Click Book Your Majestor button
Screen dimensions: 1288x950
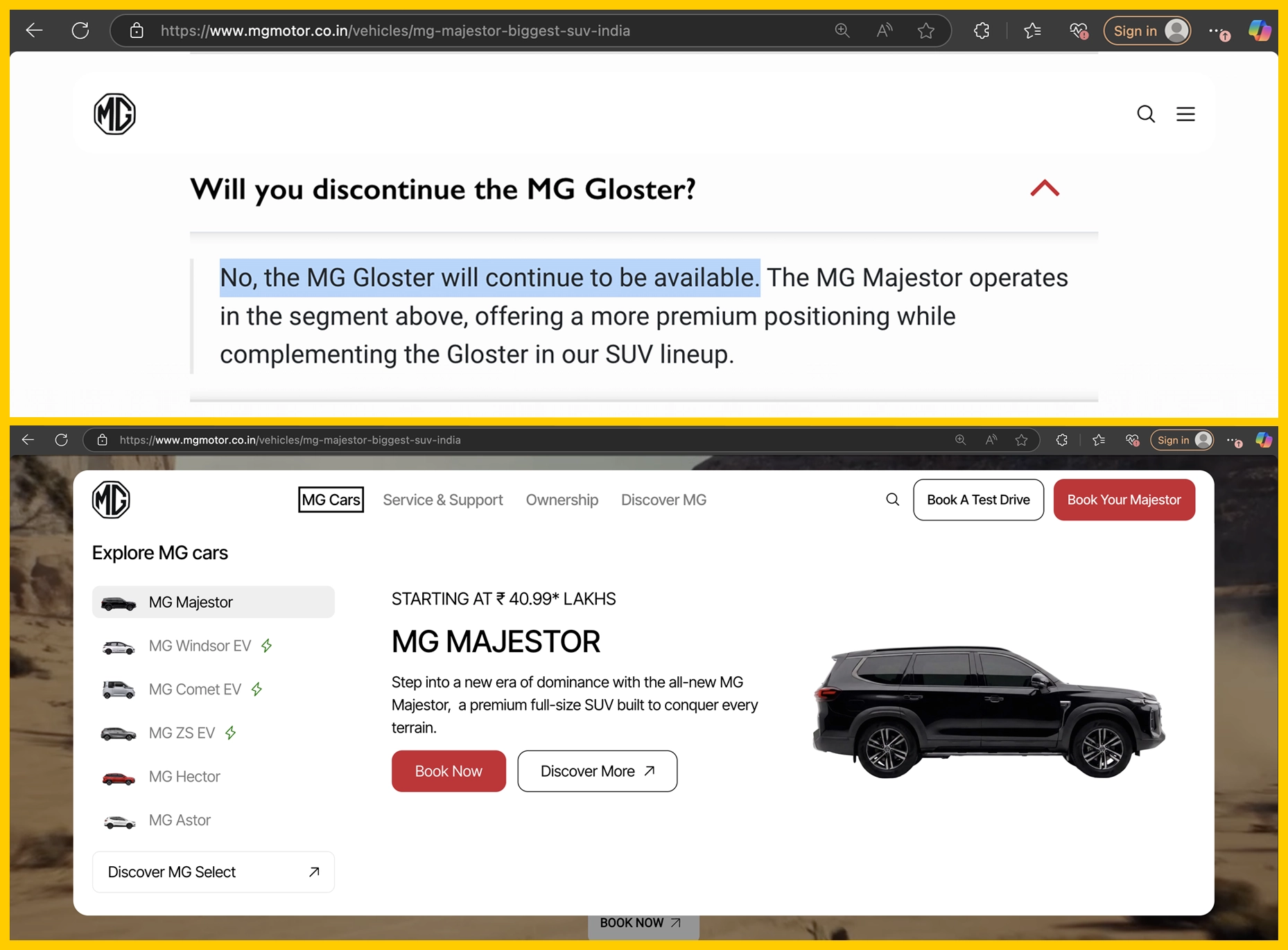tap(1124, 500)
